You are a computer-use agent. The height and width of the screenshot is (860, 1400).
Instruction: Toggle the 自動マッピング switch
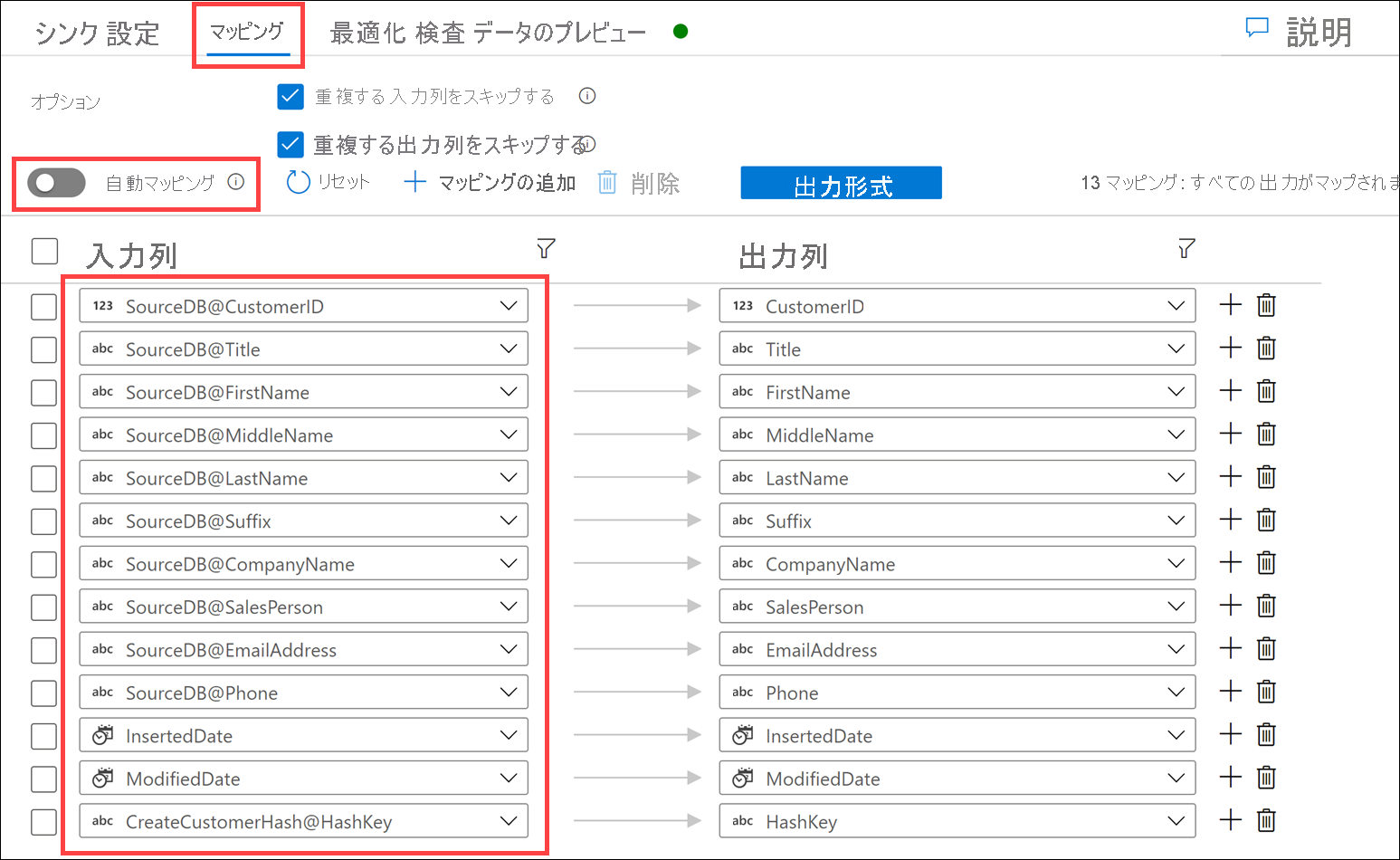point(56,183)
